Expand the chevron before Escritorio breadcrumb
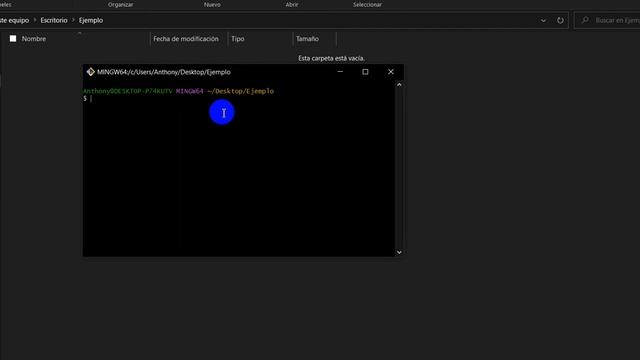The width and height of the screenshot is (640, 360). point(35,20)
